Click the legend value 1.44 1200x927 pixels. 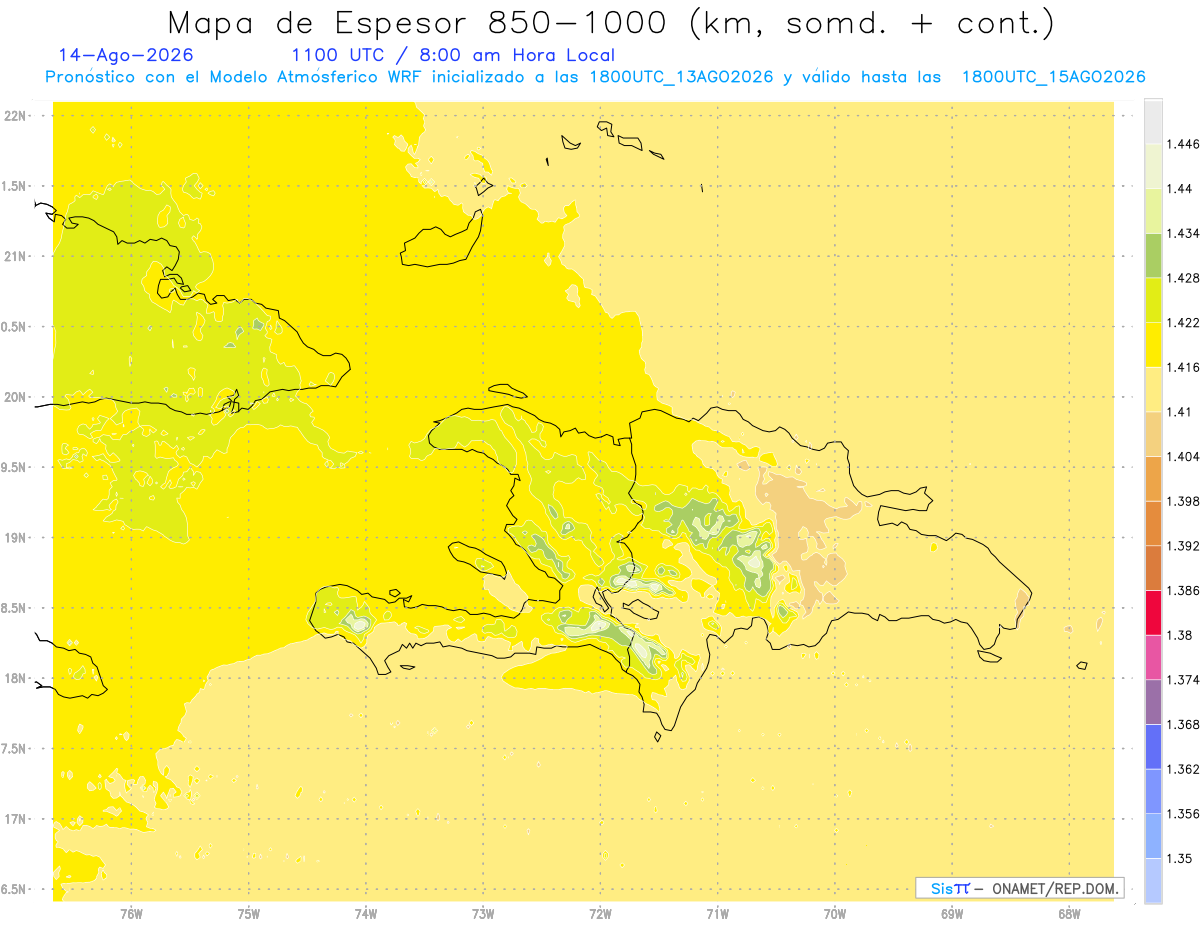click(x=1180, y=189)
